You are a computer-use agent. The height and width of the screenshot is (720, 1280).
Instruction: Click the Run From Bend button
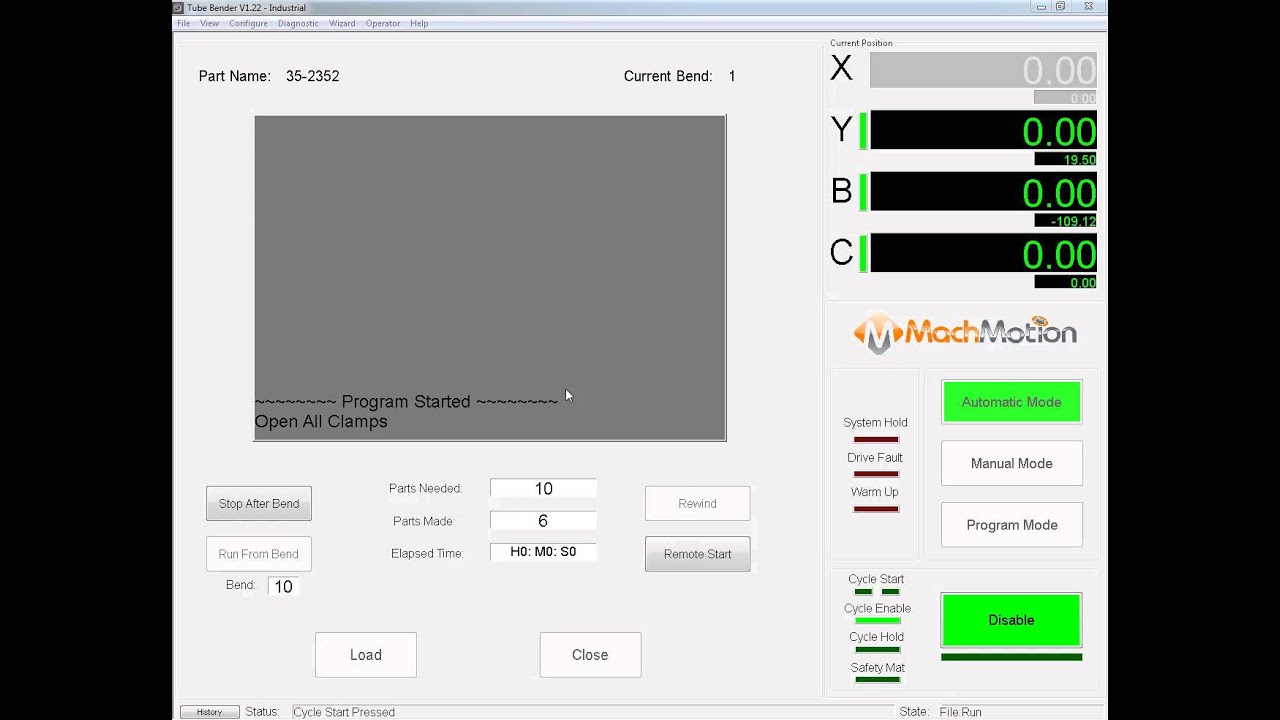[x=259, y=554]
